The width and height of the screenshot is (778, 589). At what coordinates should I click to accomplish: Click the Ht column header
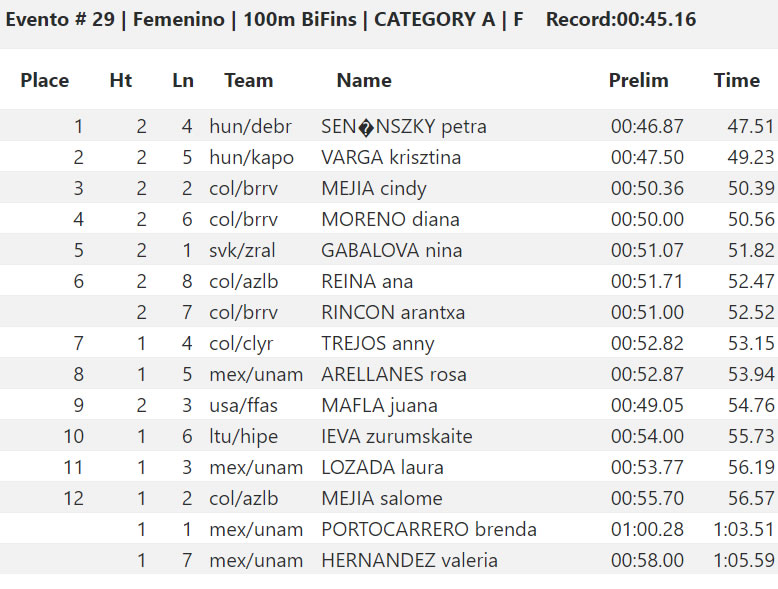121,80
